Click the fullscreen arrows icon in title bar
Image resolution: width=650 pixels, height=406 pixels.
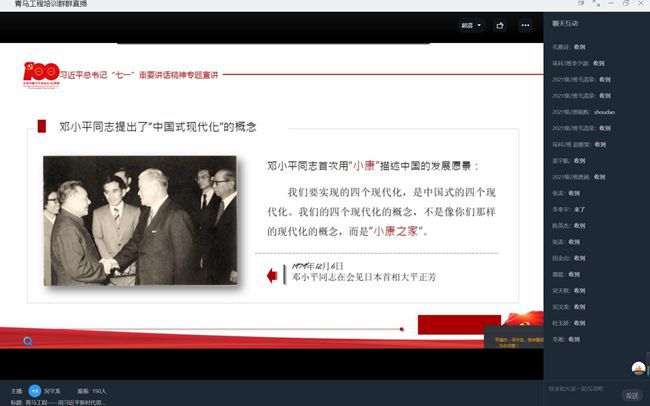pyautogui.click(x=599, y=5)
